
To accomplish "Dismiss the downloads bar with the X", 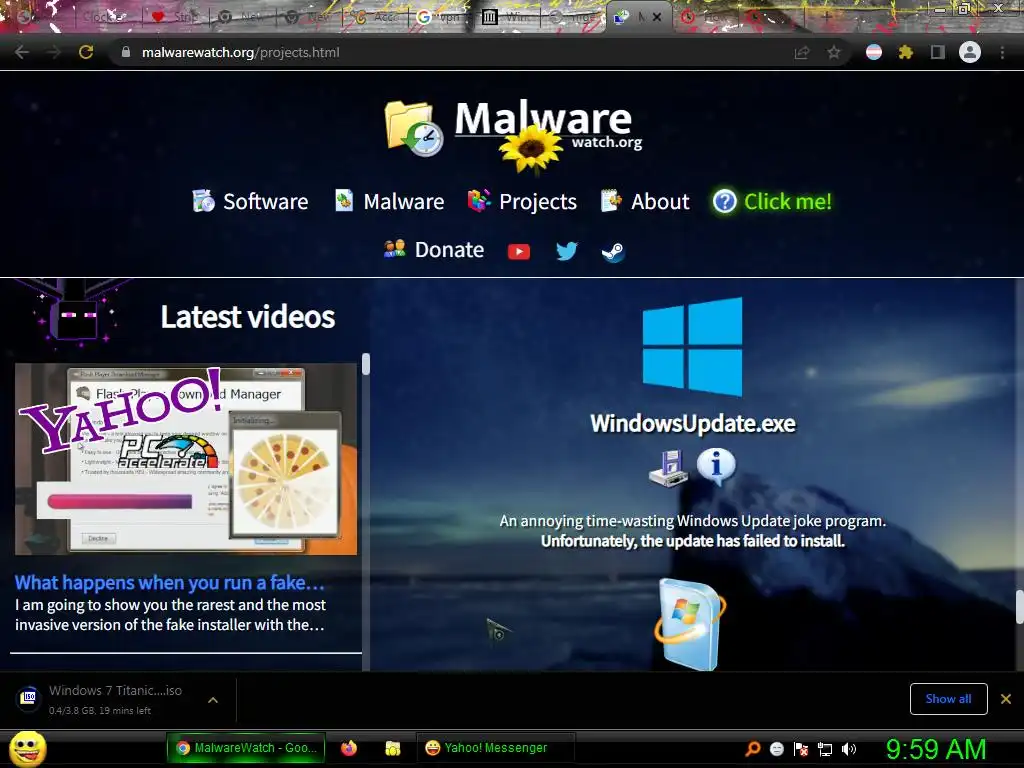I will click(1006, 699).
